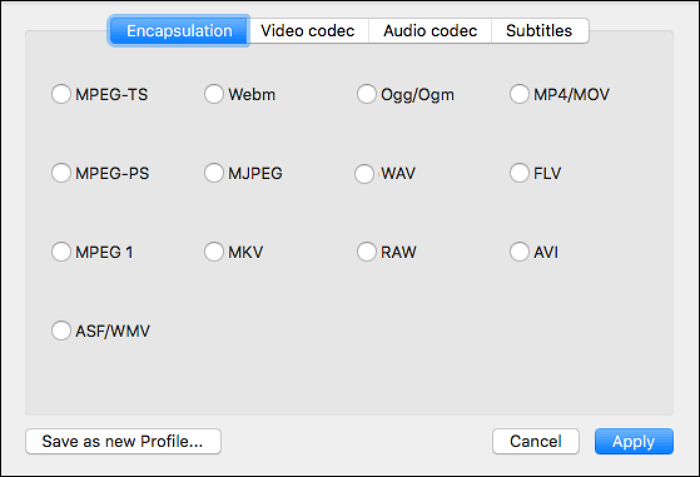
Task: Pick MP4/MOV as the container
Action: click(x=519, y=95)
